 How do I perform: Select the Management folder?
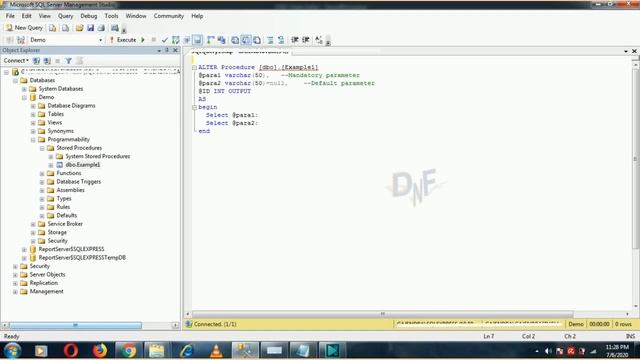[x=46, y=291]
